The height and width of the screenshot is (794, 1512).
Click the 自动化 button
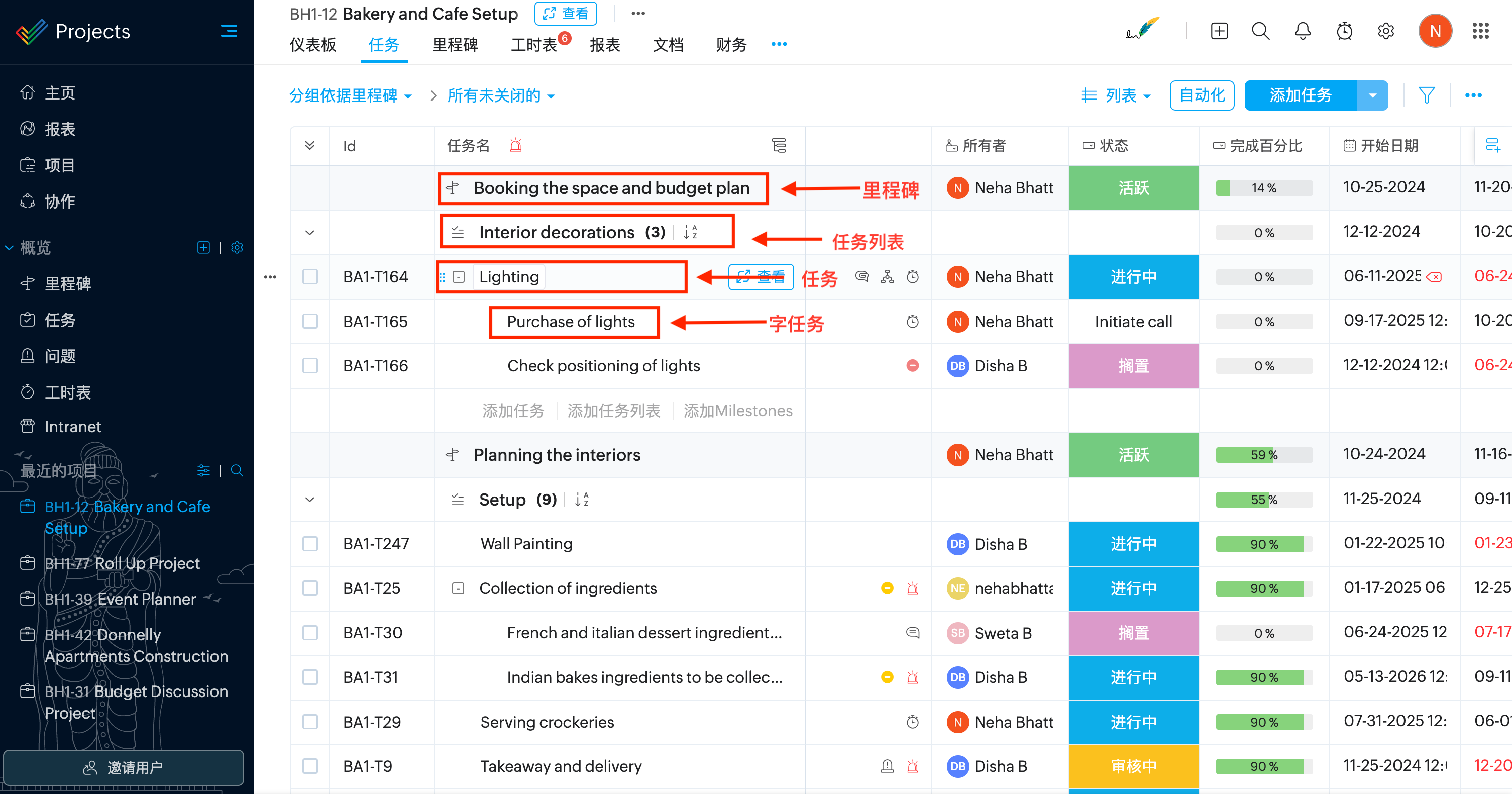pos(1202,95)
